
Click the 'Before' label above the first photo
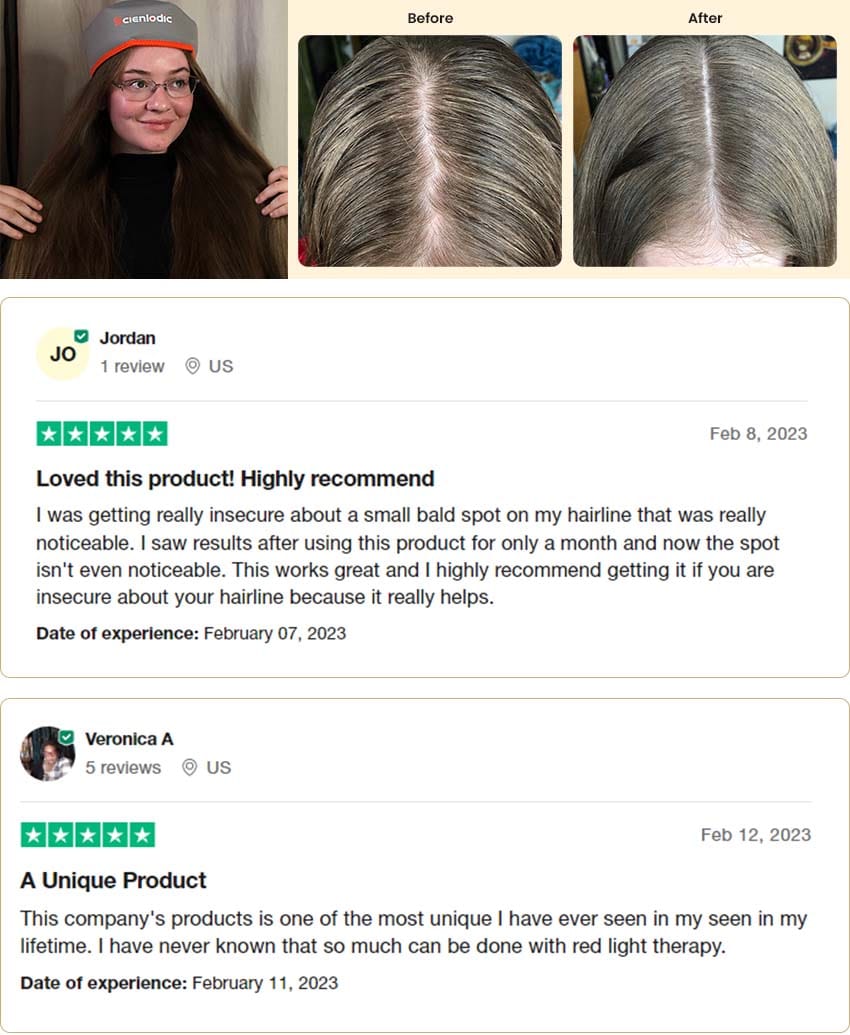(x=430, y=18)
